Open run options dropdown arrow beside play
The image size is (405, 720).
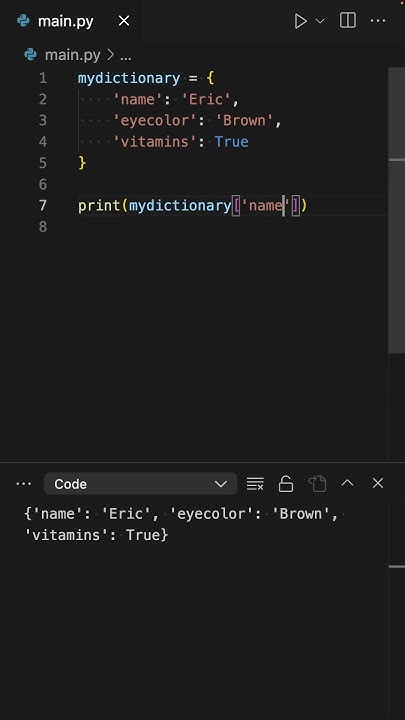[320, 21]
